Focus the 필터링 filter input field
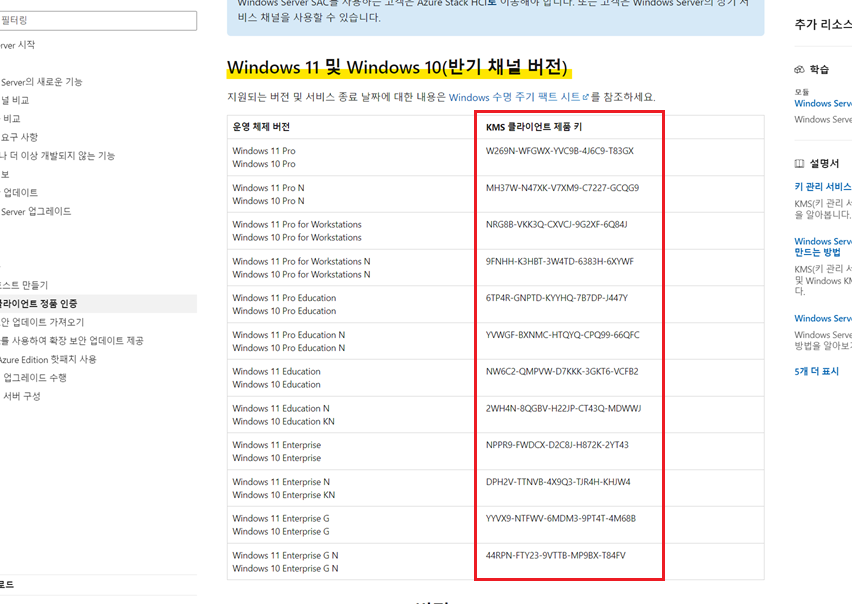Screen dimensions: 852x604 [x=98, y=21]
